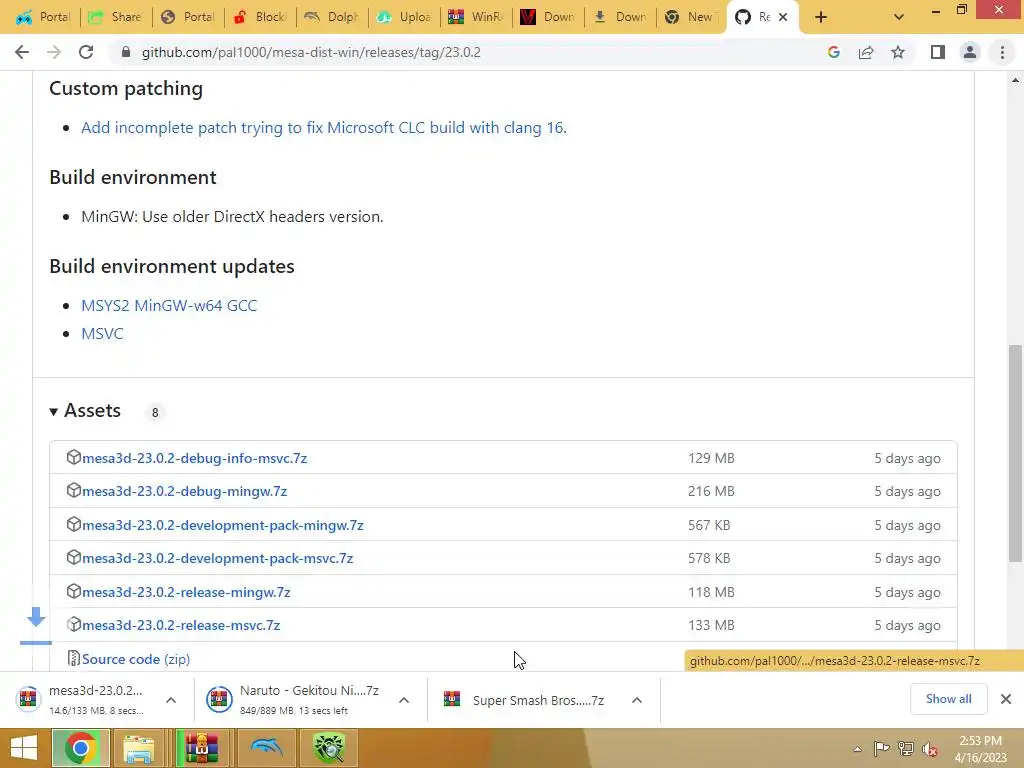Open WinRAR from the taskbar
Screen dimensions: 1024x768
202,748
